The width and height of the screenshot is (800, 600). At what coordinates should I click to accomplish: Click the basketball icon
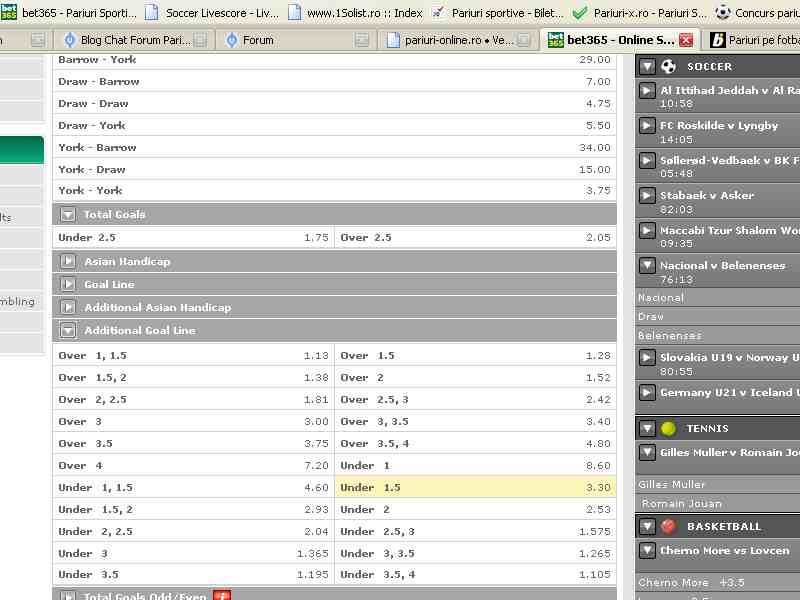668,526
